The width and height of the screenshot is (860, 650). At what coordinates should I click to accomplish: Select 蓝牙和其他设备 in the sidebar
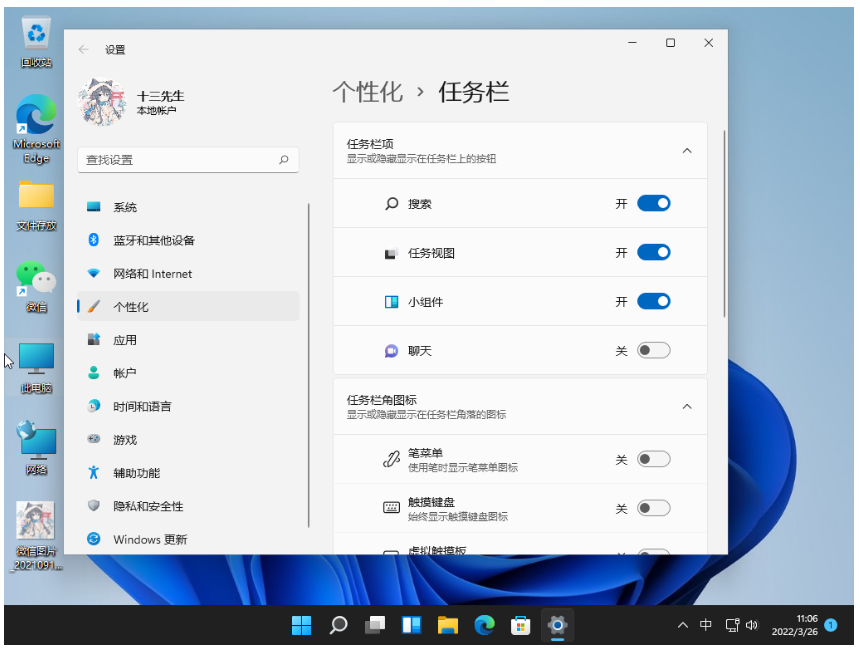click(x=154, y=240)
